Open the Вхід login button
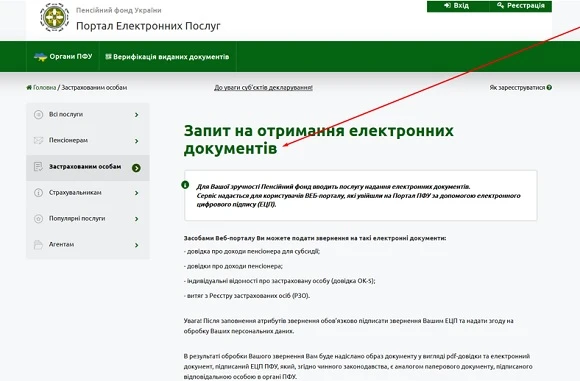 (458, 6)
